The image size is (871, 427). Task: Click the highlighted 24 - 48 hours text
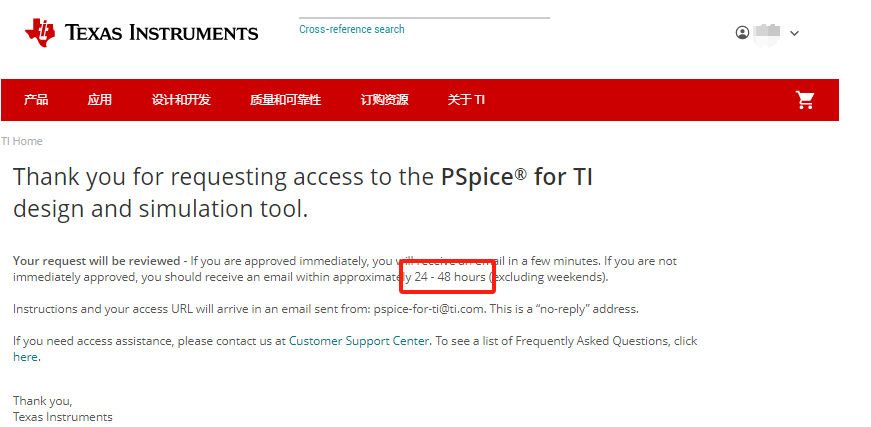[x=450, y=277]
